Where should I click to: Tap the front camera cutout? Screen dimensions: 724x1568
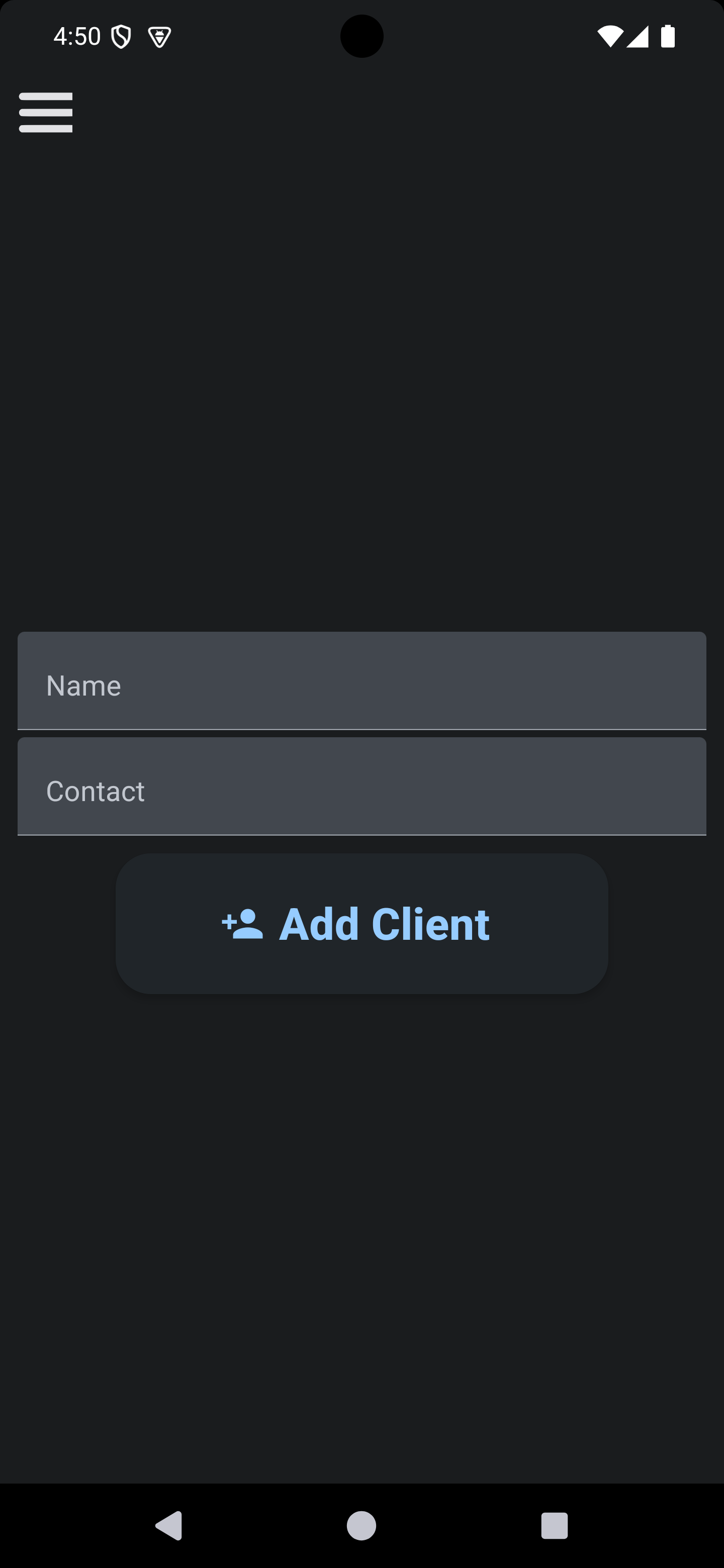[x=361, y=37]
